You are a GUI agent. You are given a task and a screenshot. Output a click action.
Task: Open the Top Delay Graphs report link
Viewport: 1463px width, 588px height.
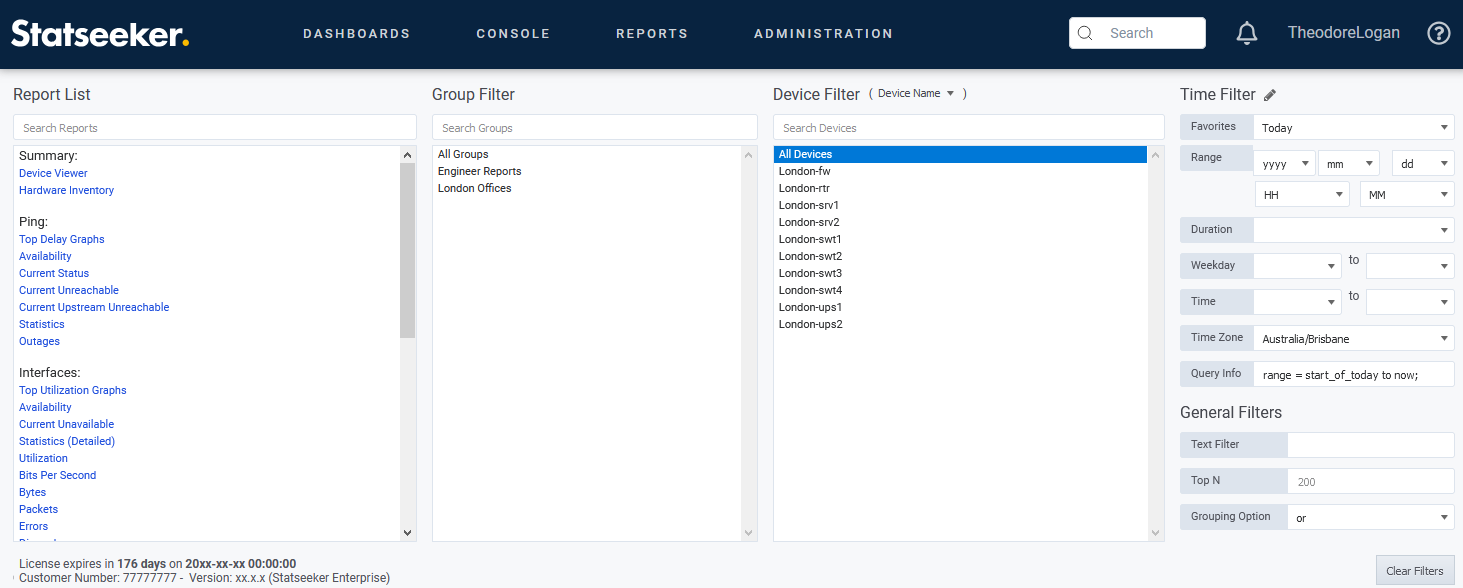coord(61,240)
